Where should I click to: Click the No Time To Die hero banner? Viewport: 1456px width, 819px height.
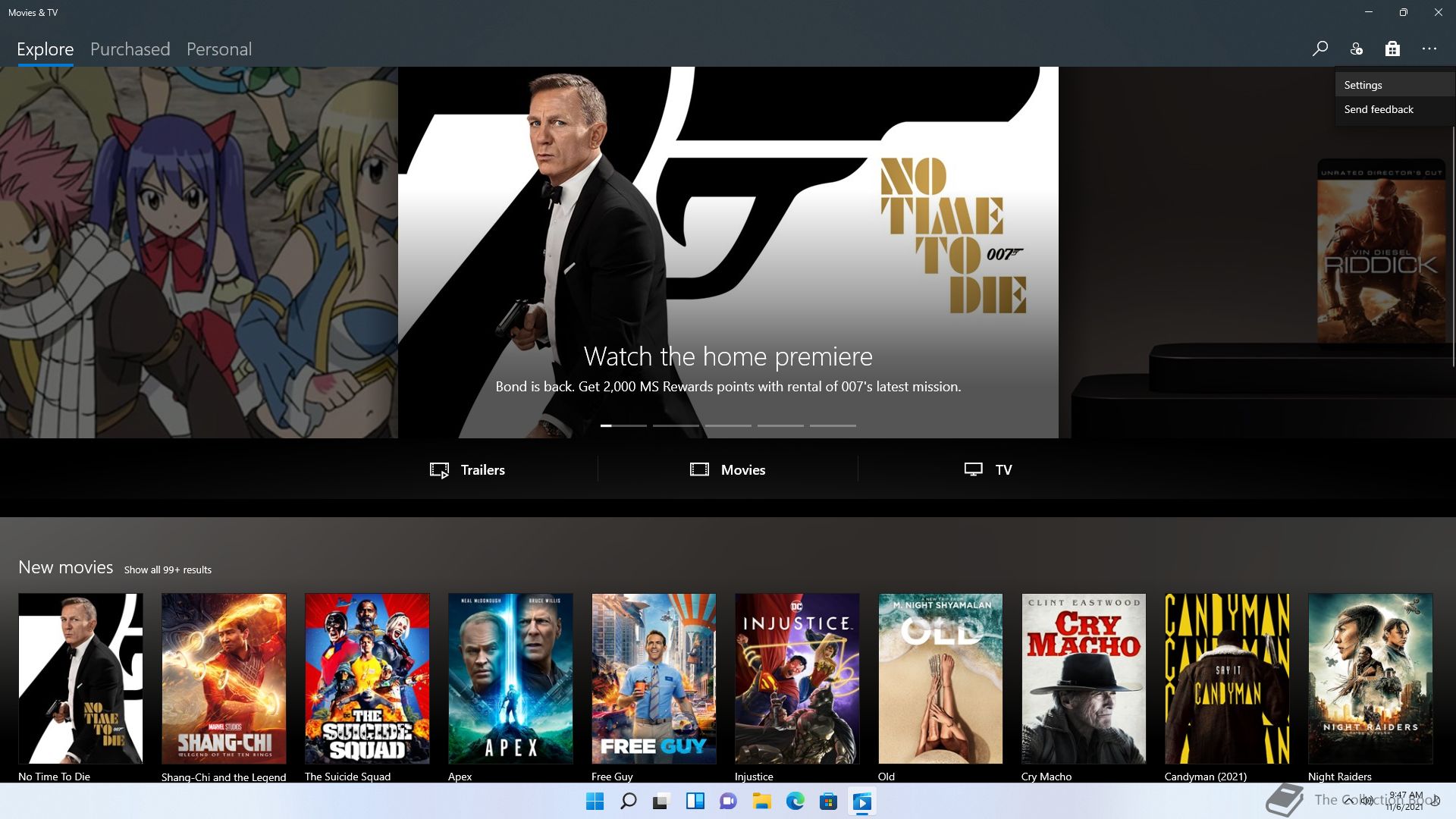click(x=728, y=252)
